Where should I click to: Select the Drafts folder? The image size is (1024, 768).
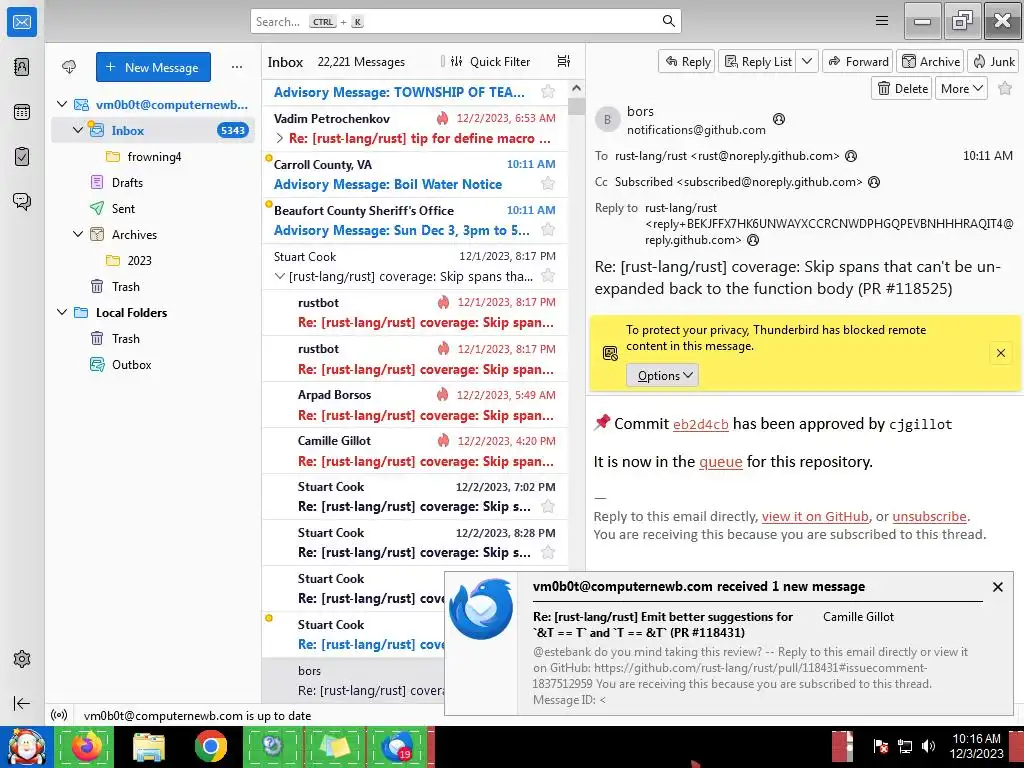point(127,182)
